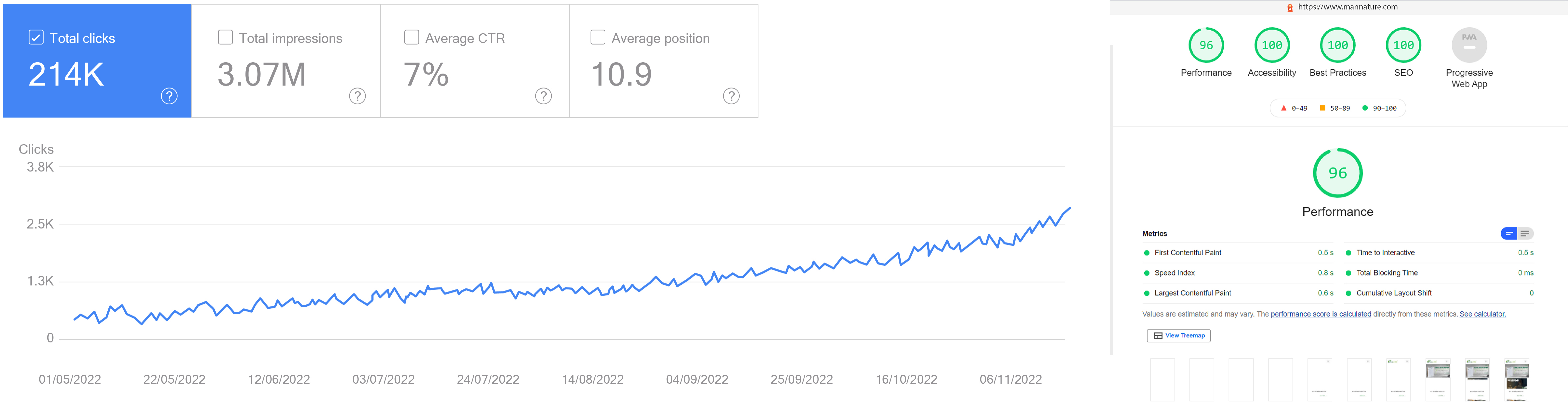Click the Best Practices 100 gauge

tap(1337, 45)
